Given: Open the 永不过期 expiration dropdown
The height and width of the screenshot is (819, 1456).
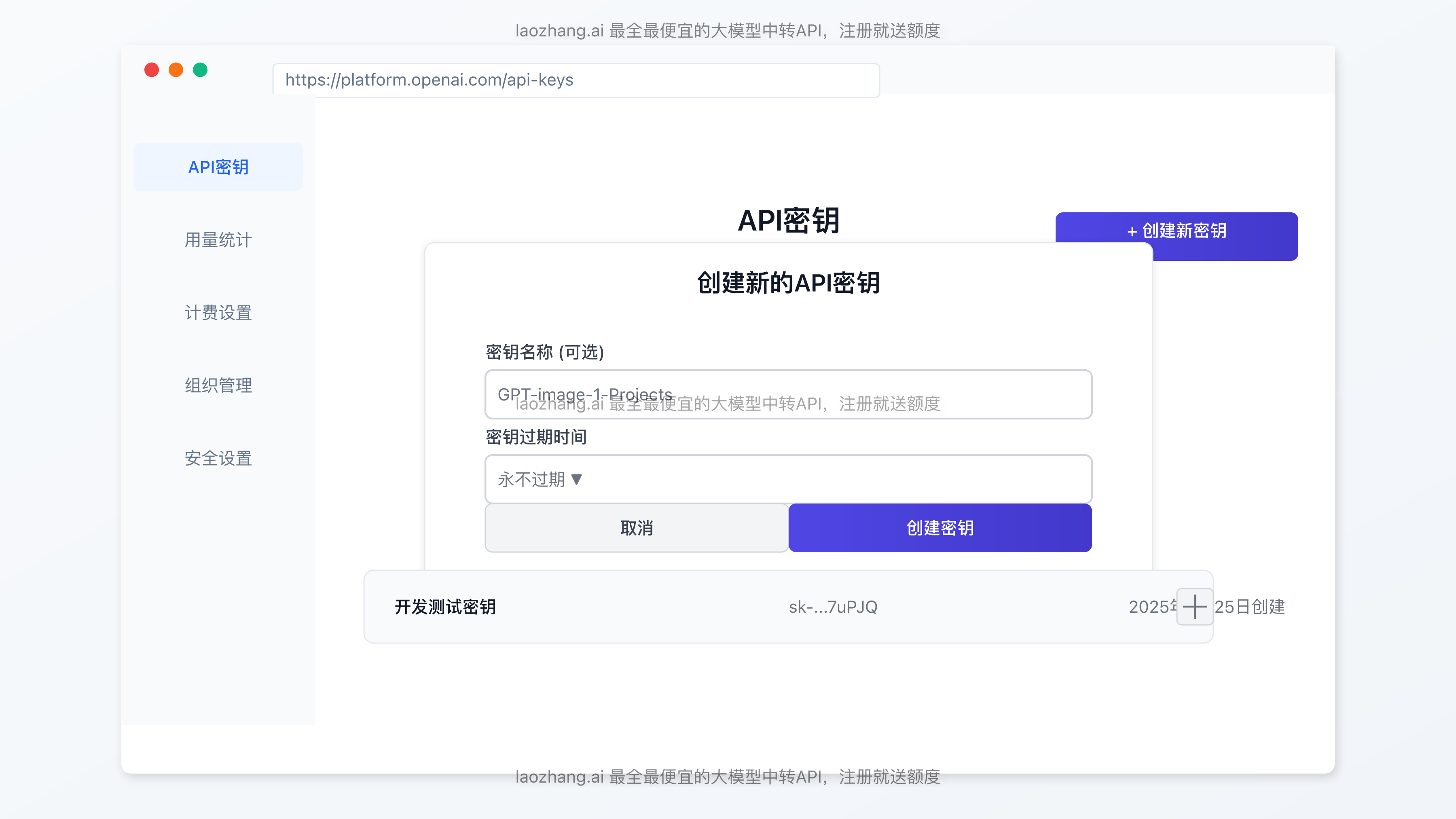Looking at the screenshot, I should click(x=788, y=479).
